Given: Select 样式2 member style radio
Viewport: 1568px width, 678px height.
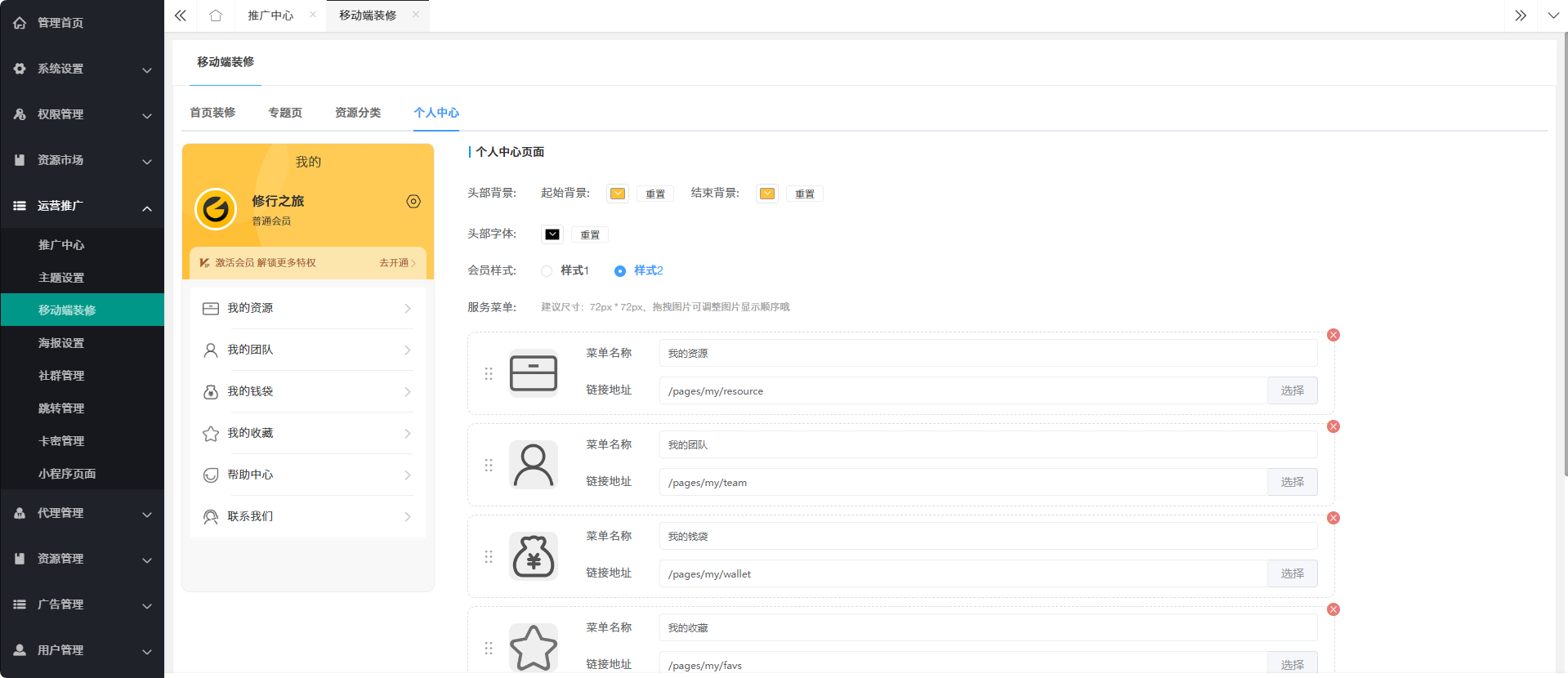Looking at the screenshot, I should pos(620,271).
